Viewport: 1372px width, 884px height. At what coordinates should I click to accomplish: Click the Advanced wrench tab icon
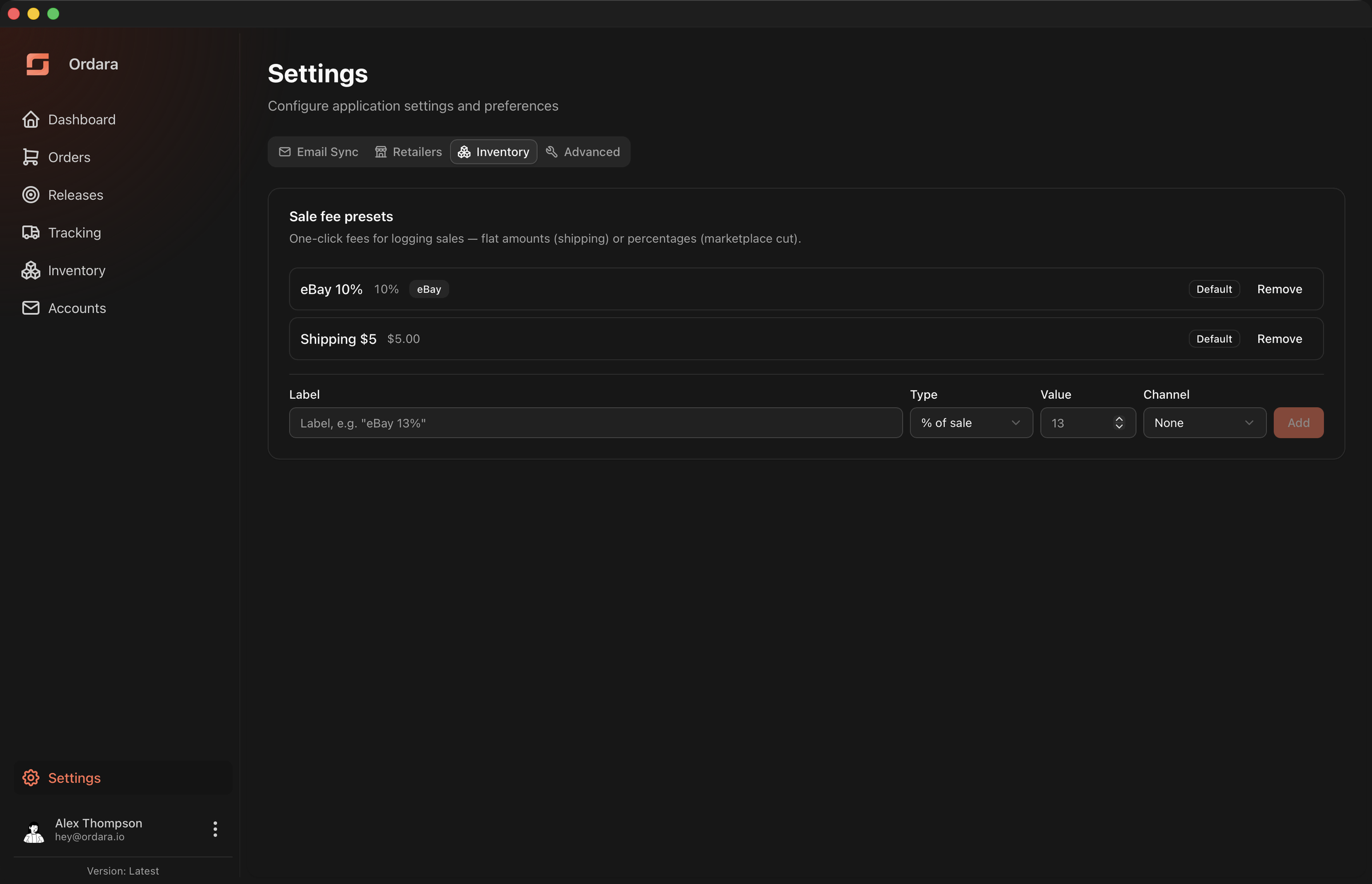pyautogui.click(x=551, y=151)
